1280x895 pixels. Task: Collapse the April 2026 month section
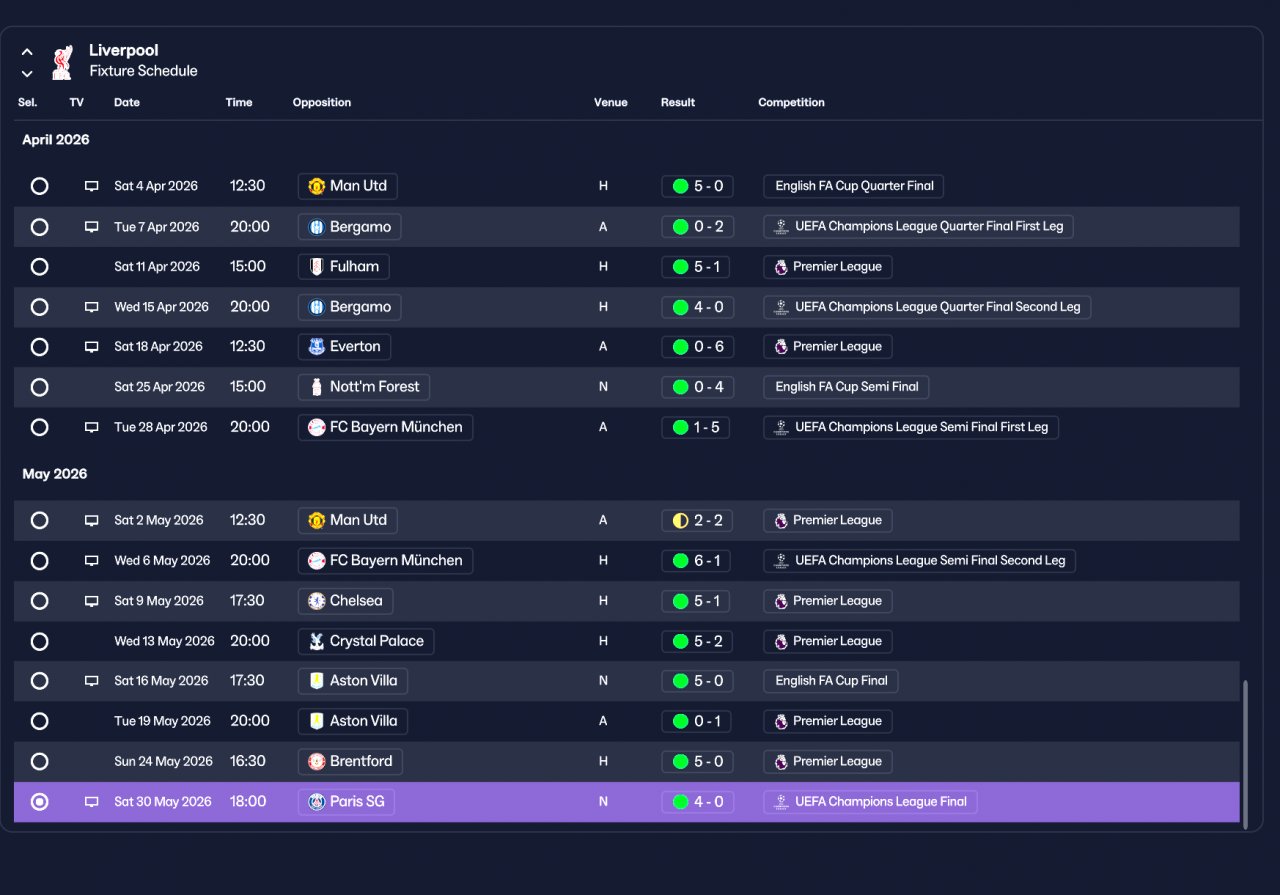[56, 140]
